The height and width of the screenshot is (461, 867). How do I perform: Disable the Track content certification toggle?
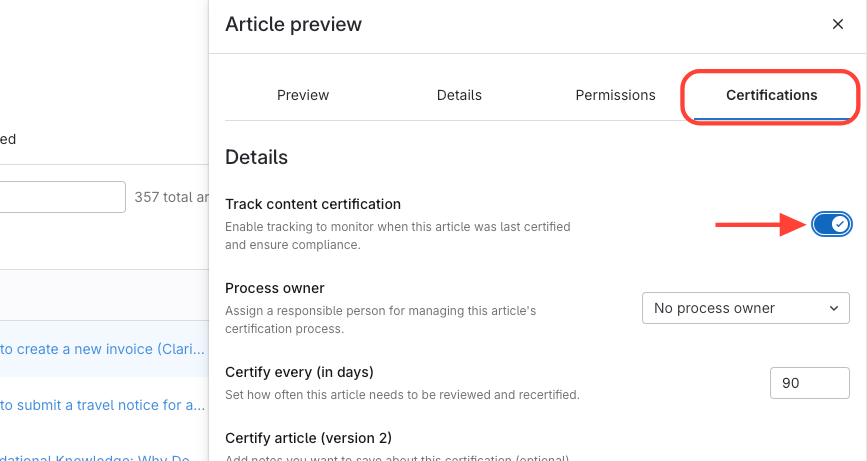[831, 224]
